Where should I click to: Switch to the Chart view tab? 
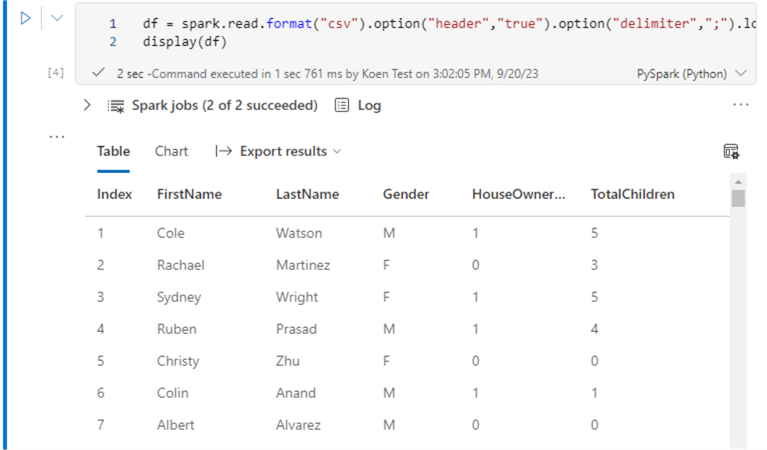(x=171, y=151)
